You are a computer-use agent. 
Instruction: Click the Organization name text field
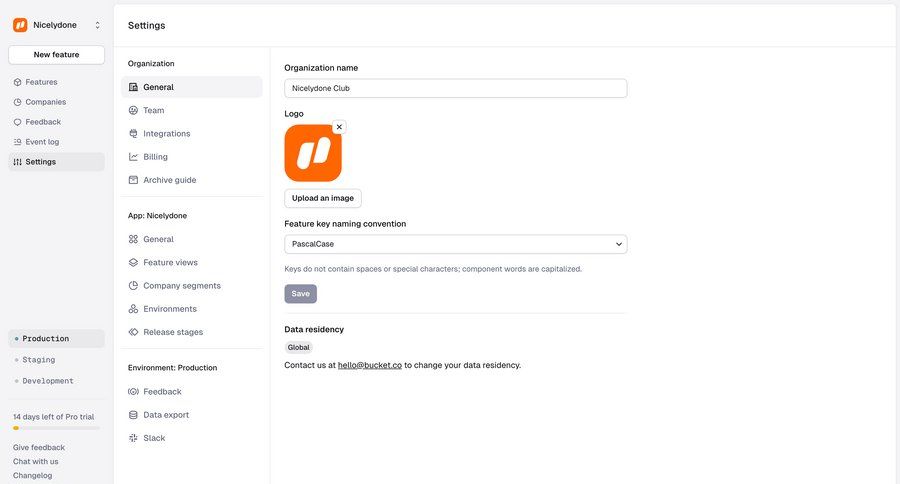coord(455,88)
